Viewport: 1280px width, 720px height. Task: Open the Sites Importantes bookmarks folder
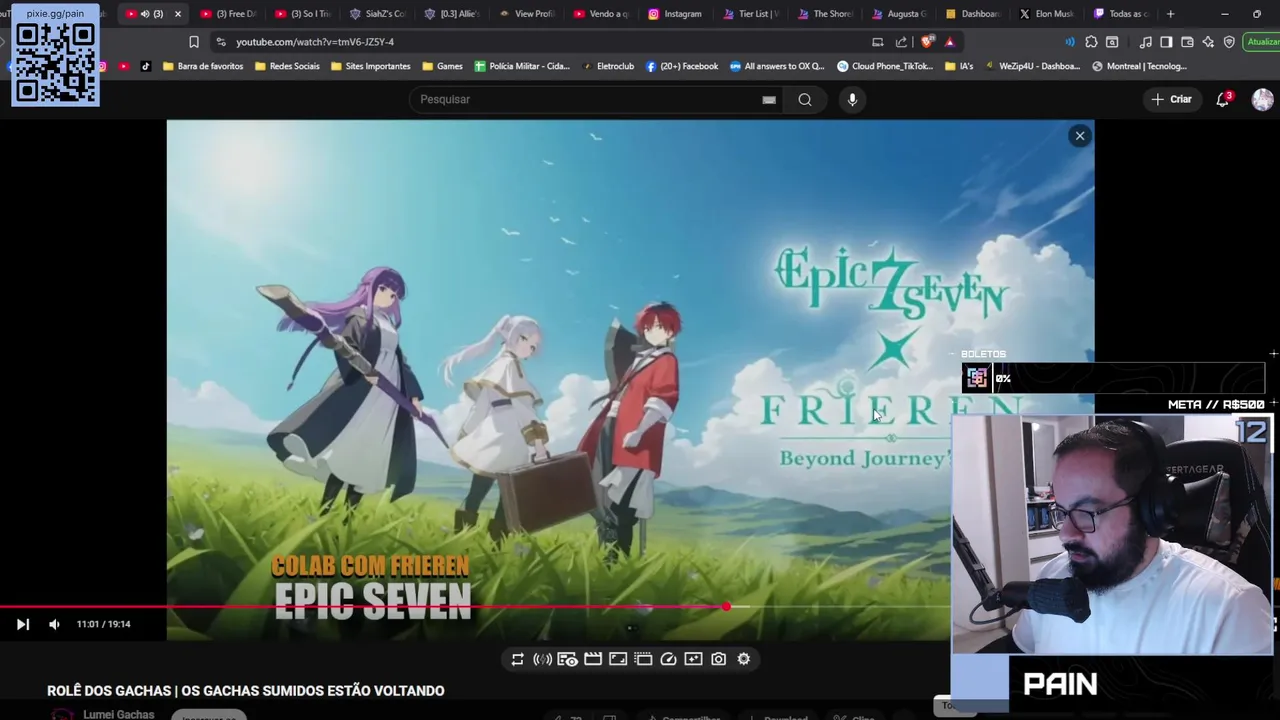point(370,66)
